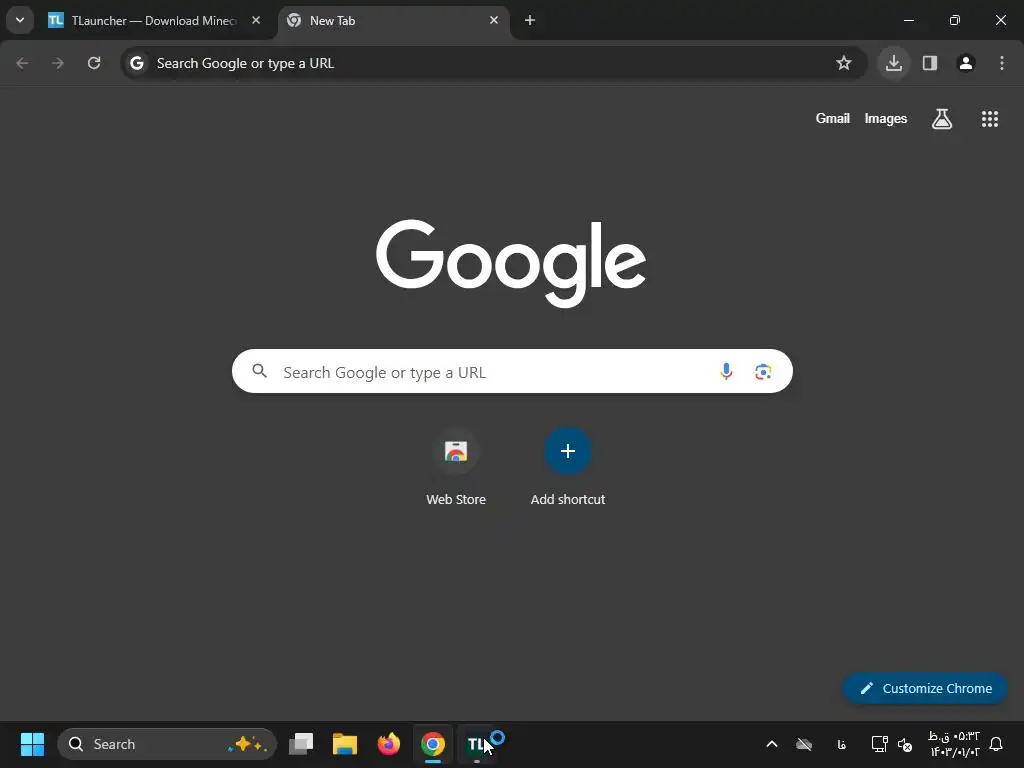Open Search Labs flask icon

coord(942,119)
